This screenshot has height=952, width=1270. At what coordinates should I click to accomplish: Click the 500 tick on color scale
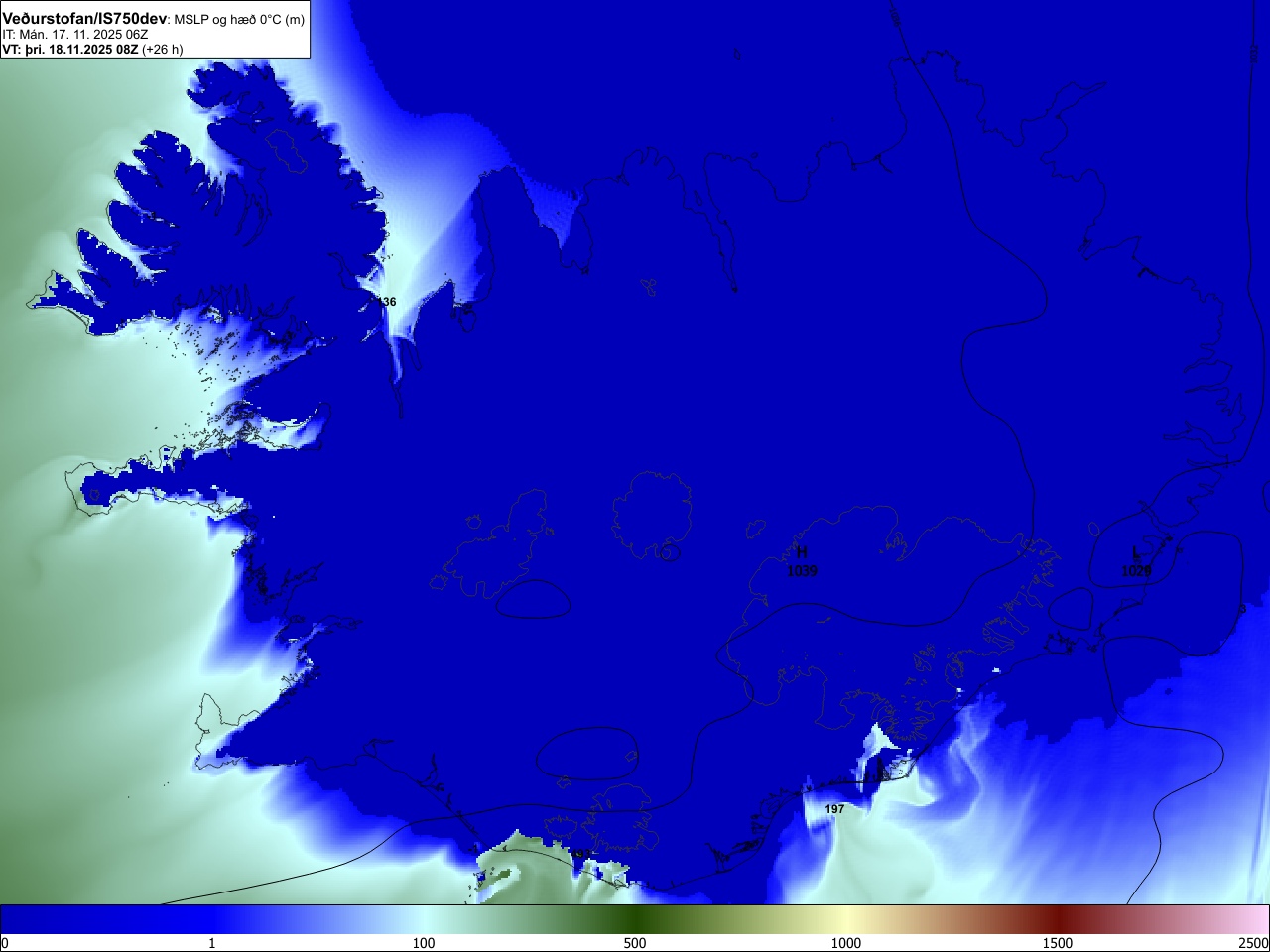coord(635,943)
